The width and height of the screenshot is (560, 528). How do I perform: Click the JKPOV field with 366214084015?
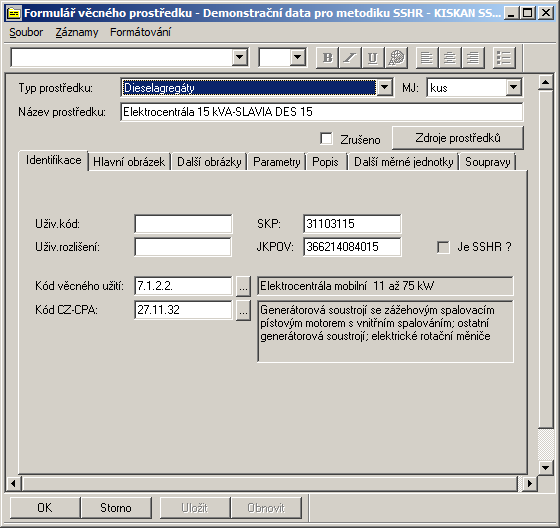[x=352, y=247]
